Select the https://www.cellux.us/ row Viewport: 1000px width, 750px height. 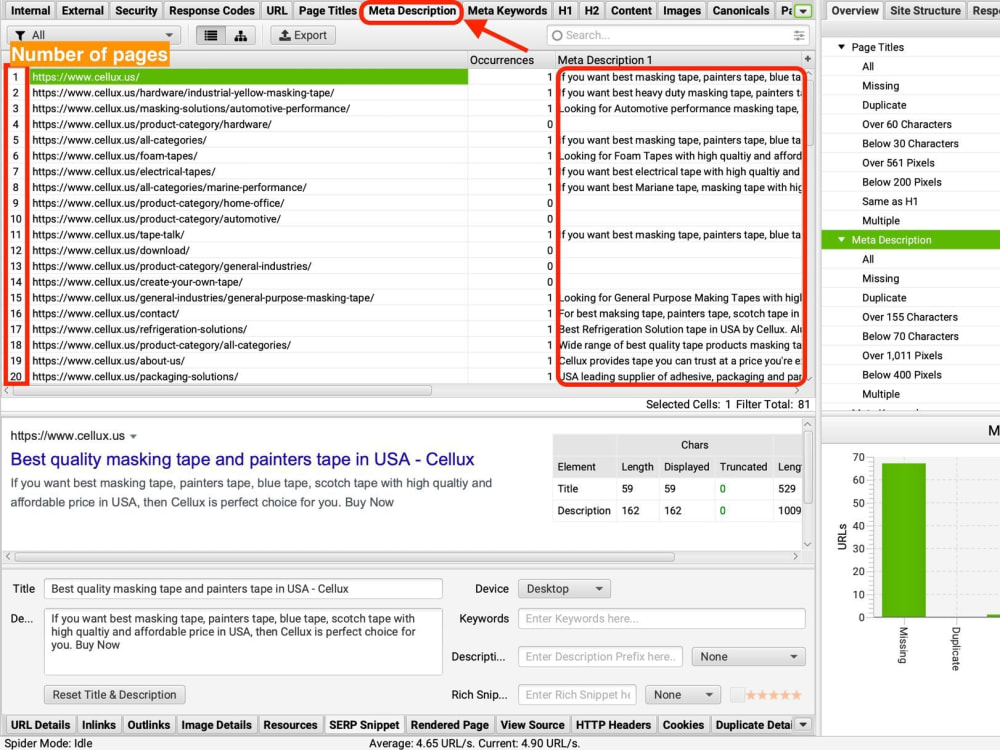click(248, 77)
